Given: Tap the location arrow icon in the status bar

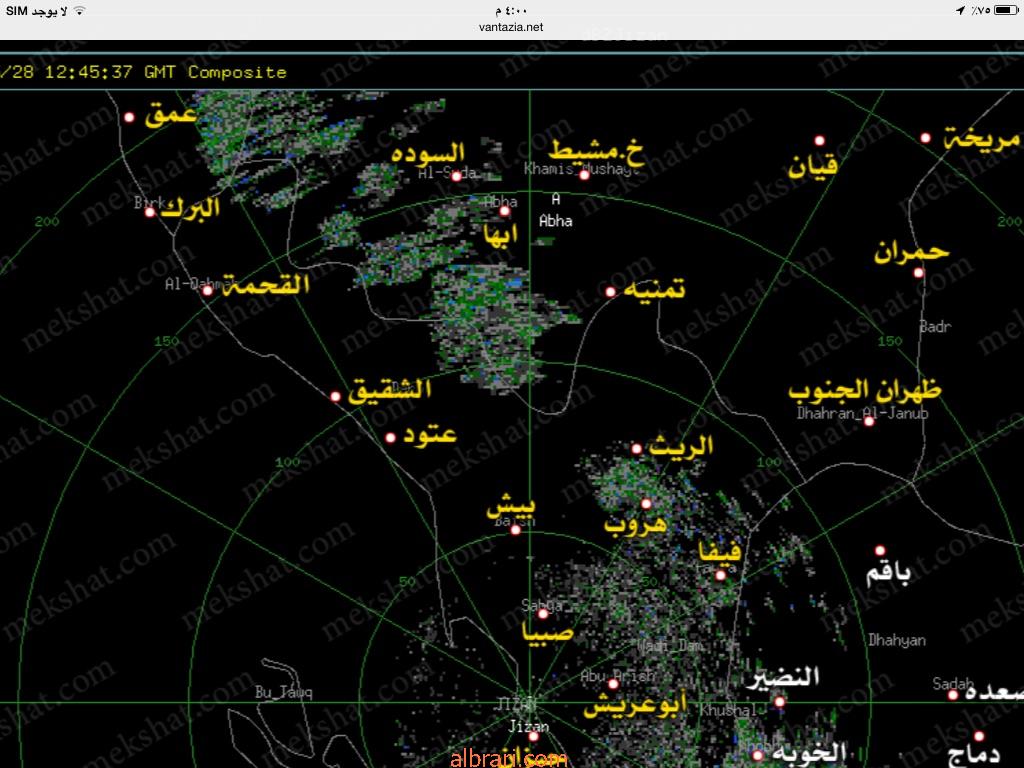Looking at the screenshot, I should 960,10.
